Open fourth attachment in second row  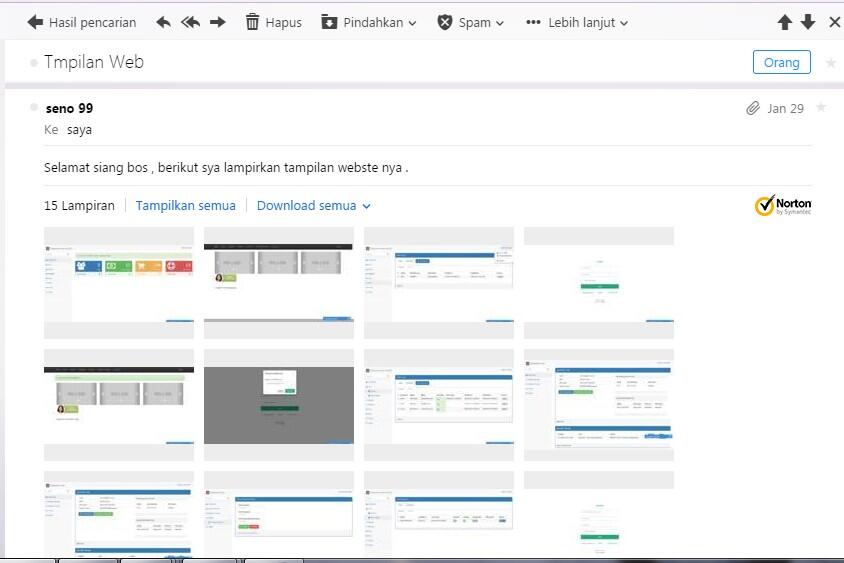pyautogui.click(x=599, y=405)
